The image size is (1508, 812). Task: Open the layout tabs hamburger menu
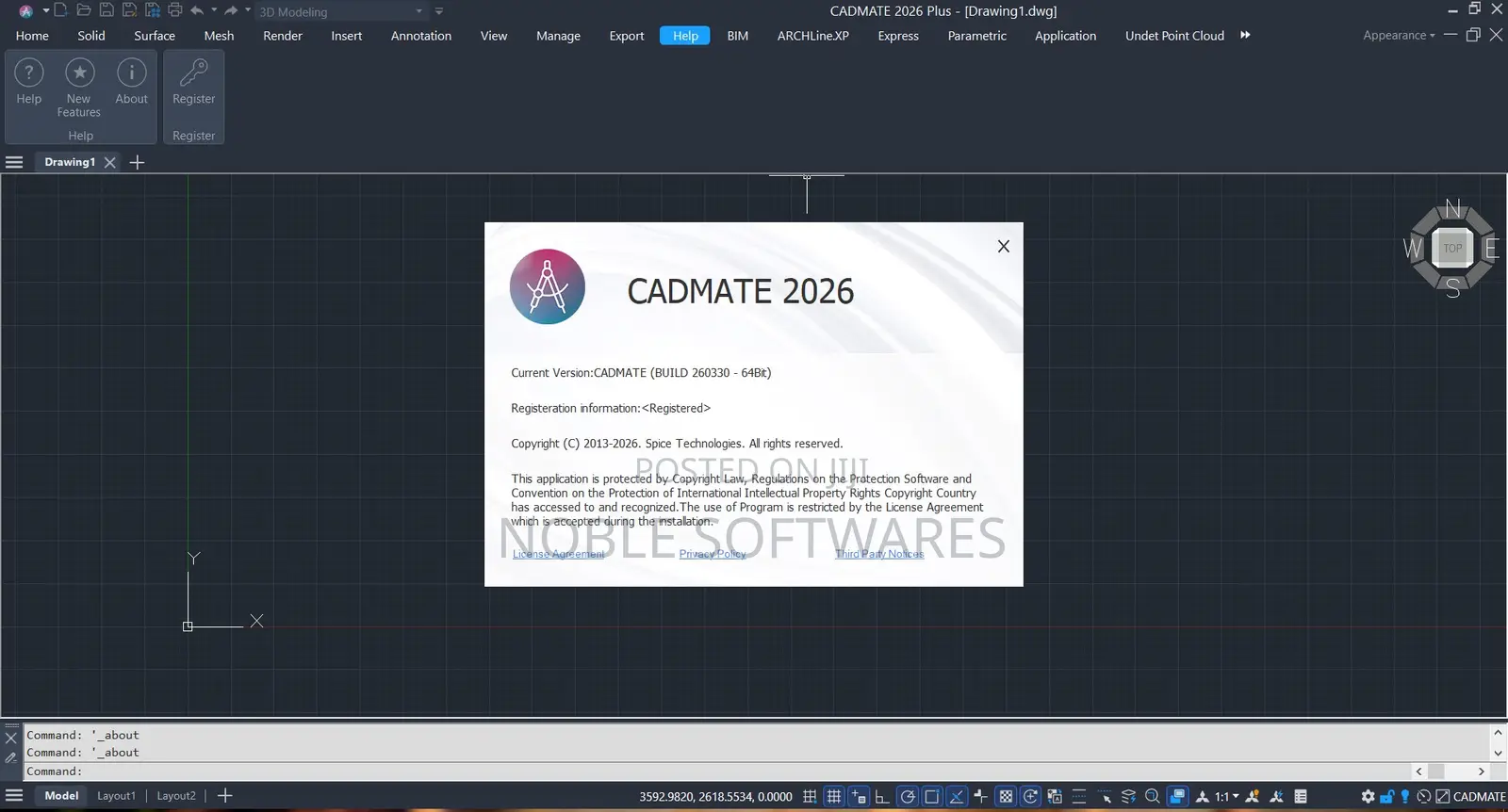14,796
